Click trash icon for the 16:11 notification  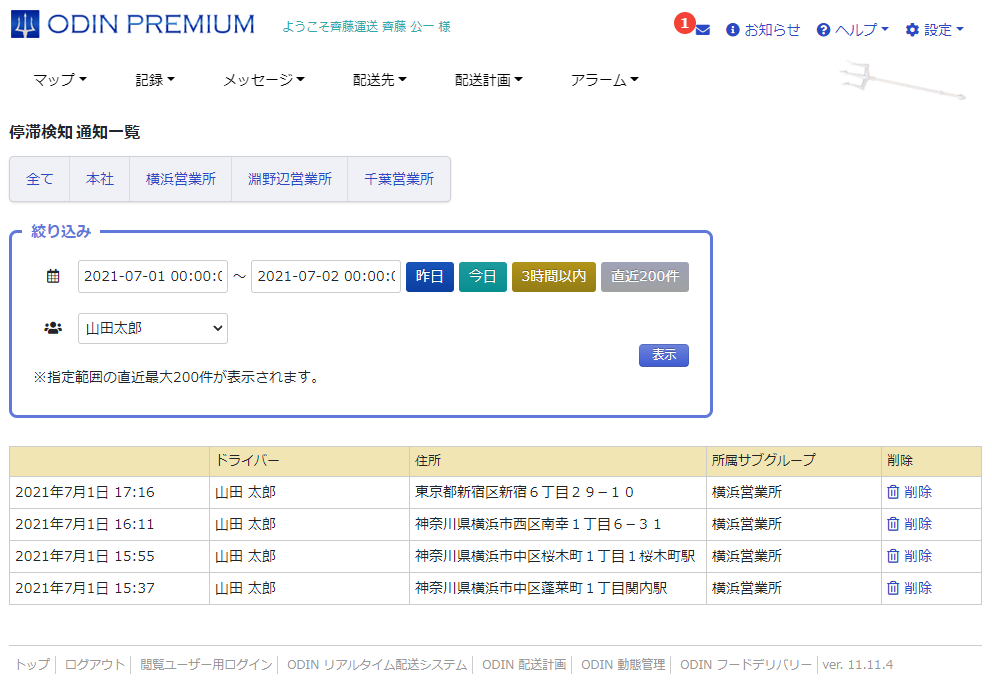(x=892, y=524)
